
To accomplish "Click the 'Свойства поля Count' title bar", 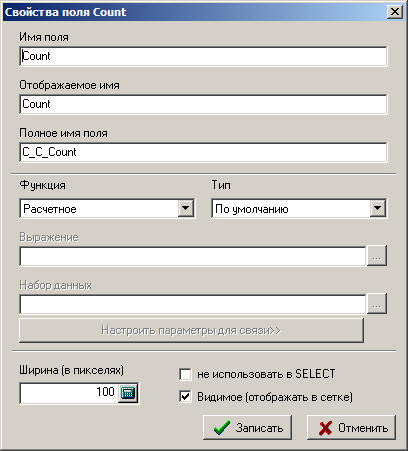I will [195, 12].
